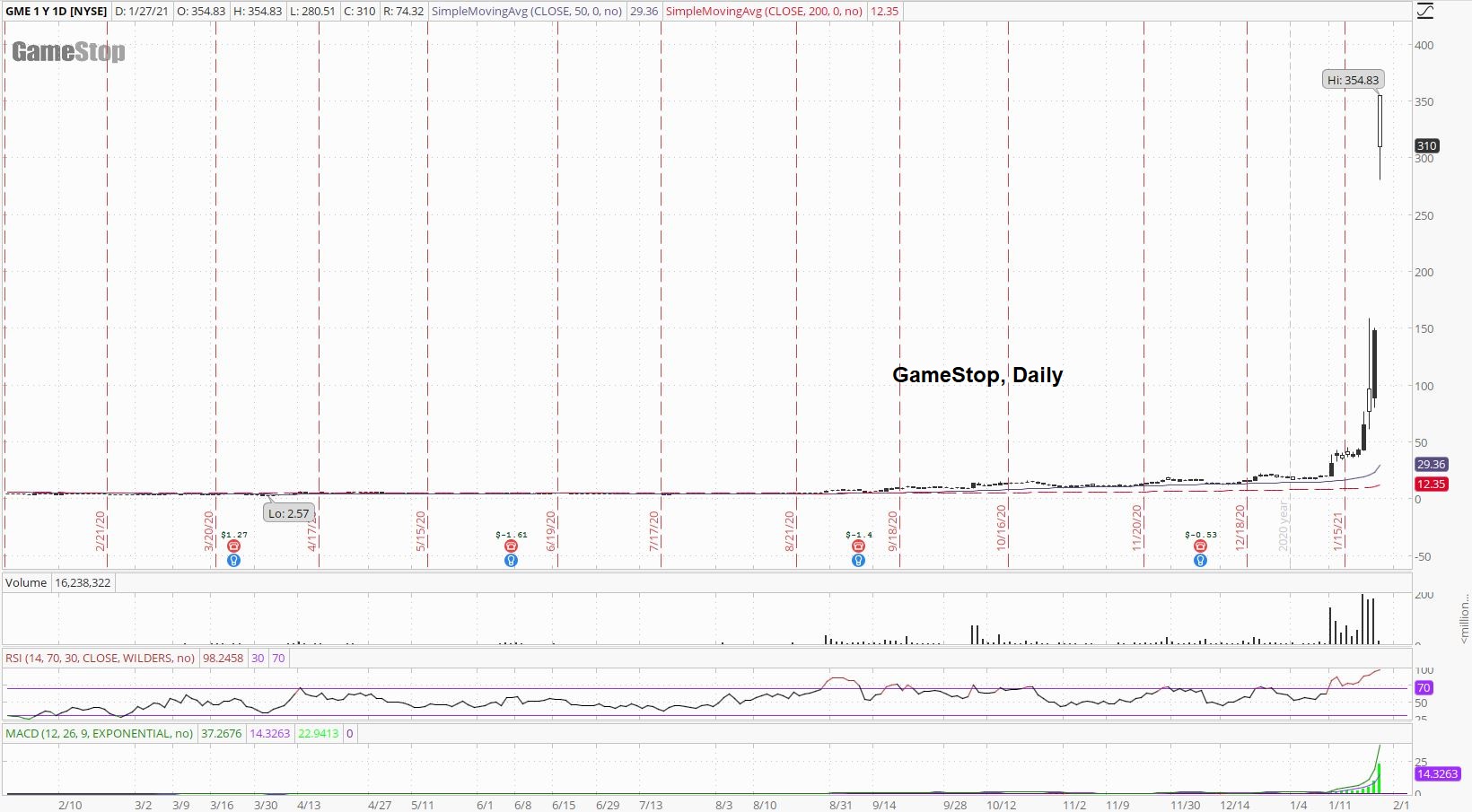1472x812 pixels.
Task: Click the conference call phone icon under $-1.4
Action: coord(858,546)
